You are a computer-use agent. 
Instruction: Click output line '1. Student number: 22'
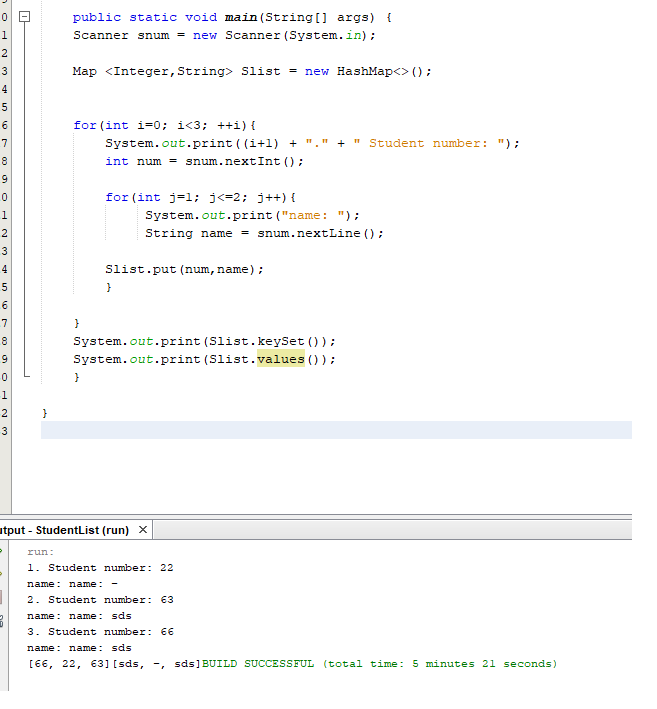click(100, 568)
